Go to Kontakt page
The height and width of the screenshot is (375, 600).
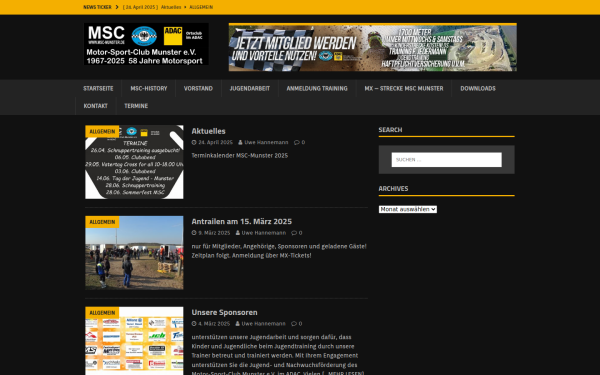pos(96,106)
